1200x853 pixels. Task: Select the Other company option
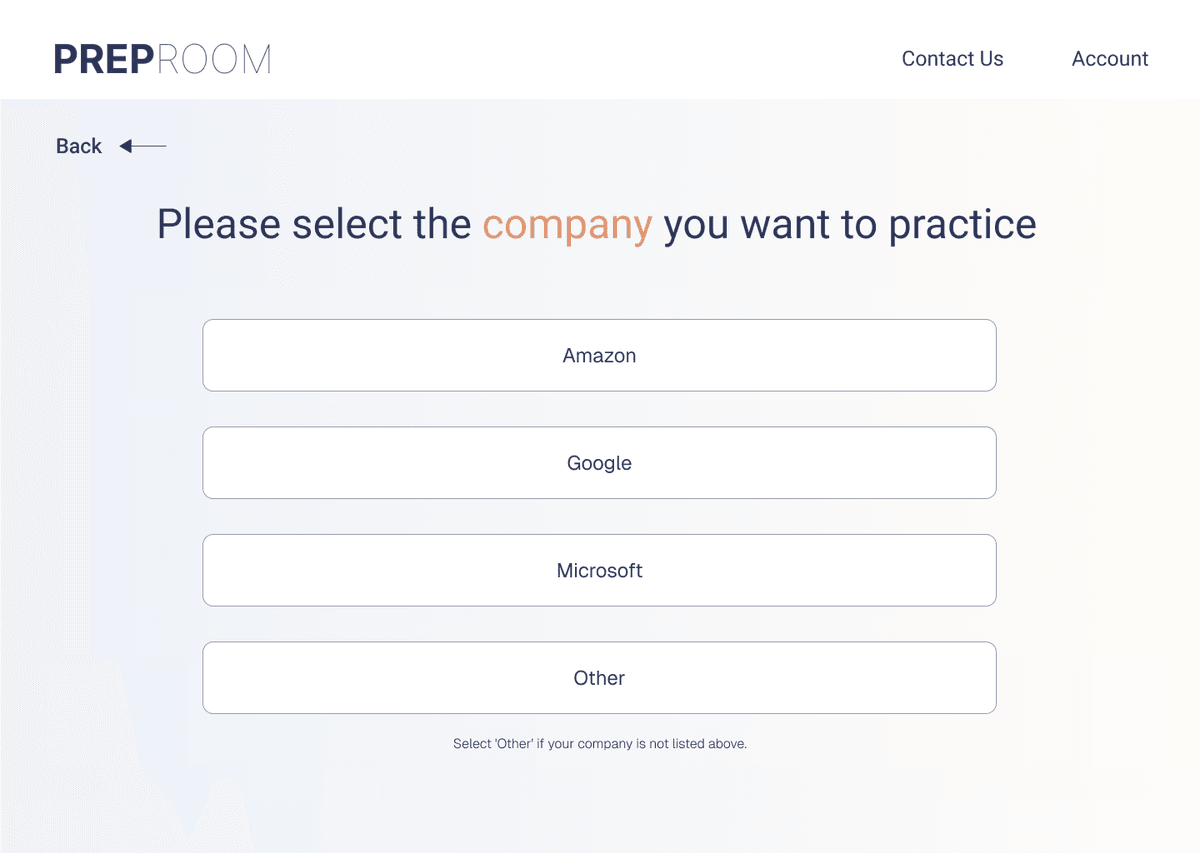coord(599,678)
